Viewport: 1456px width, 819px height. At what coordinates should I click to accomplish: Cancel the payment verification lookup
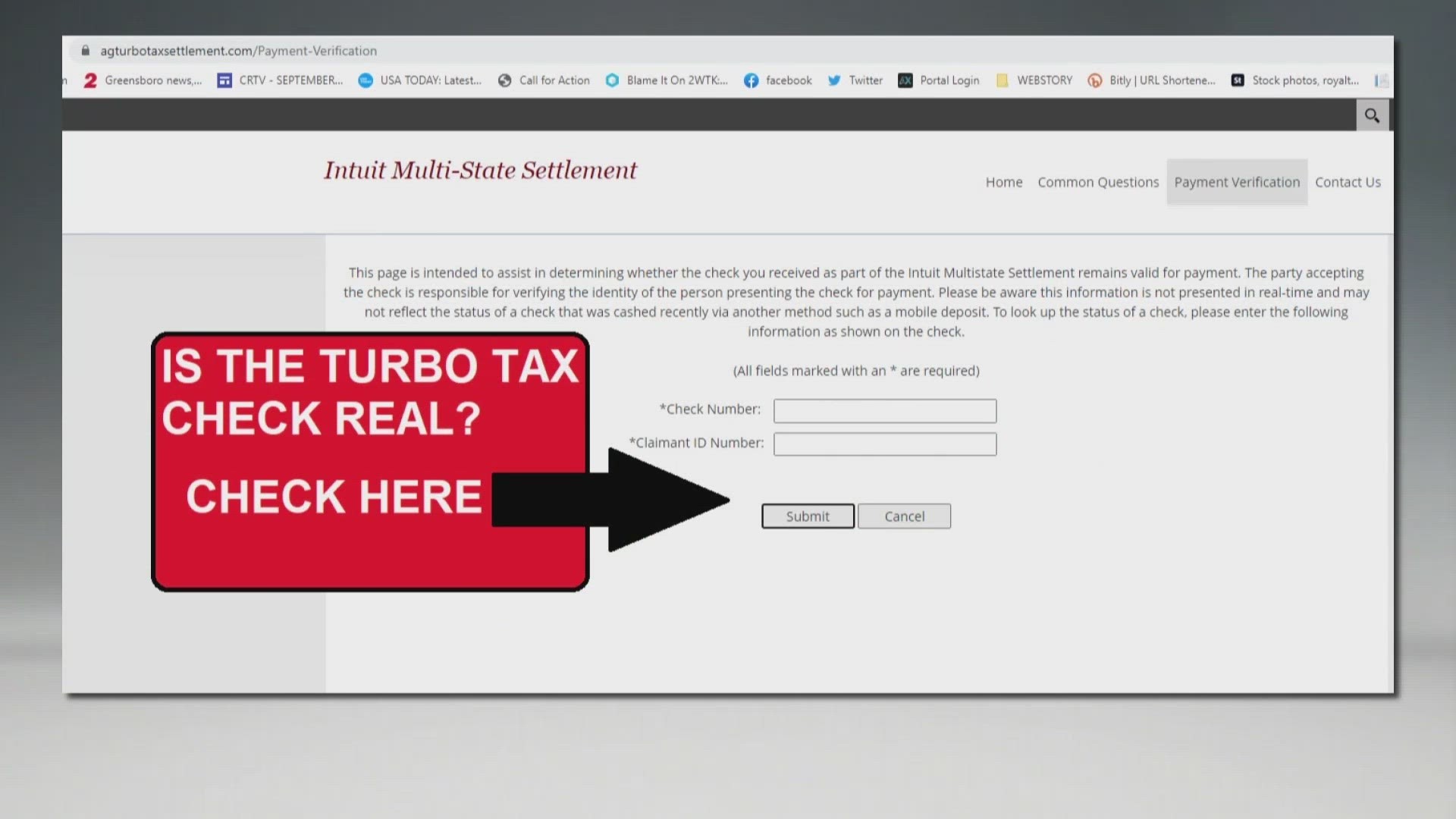coord(903,515)
